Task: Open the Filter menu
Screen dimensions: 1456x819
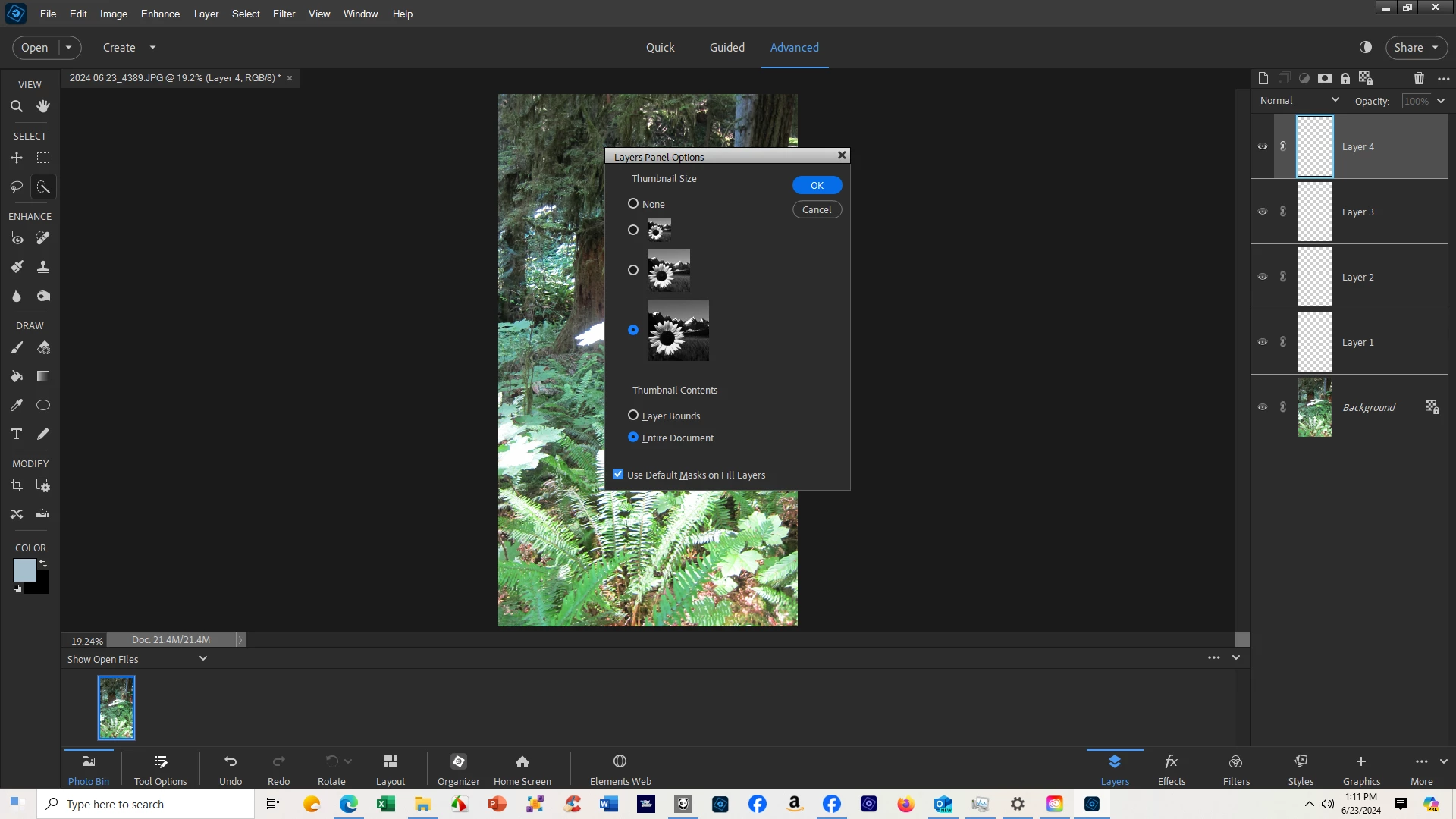Action: click(x=284, y=14)
